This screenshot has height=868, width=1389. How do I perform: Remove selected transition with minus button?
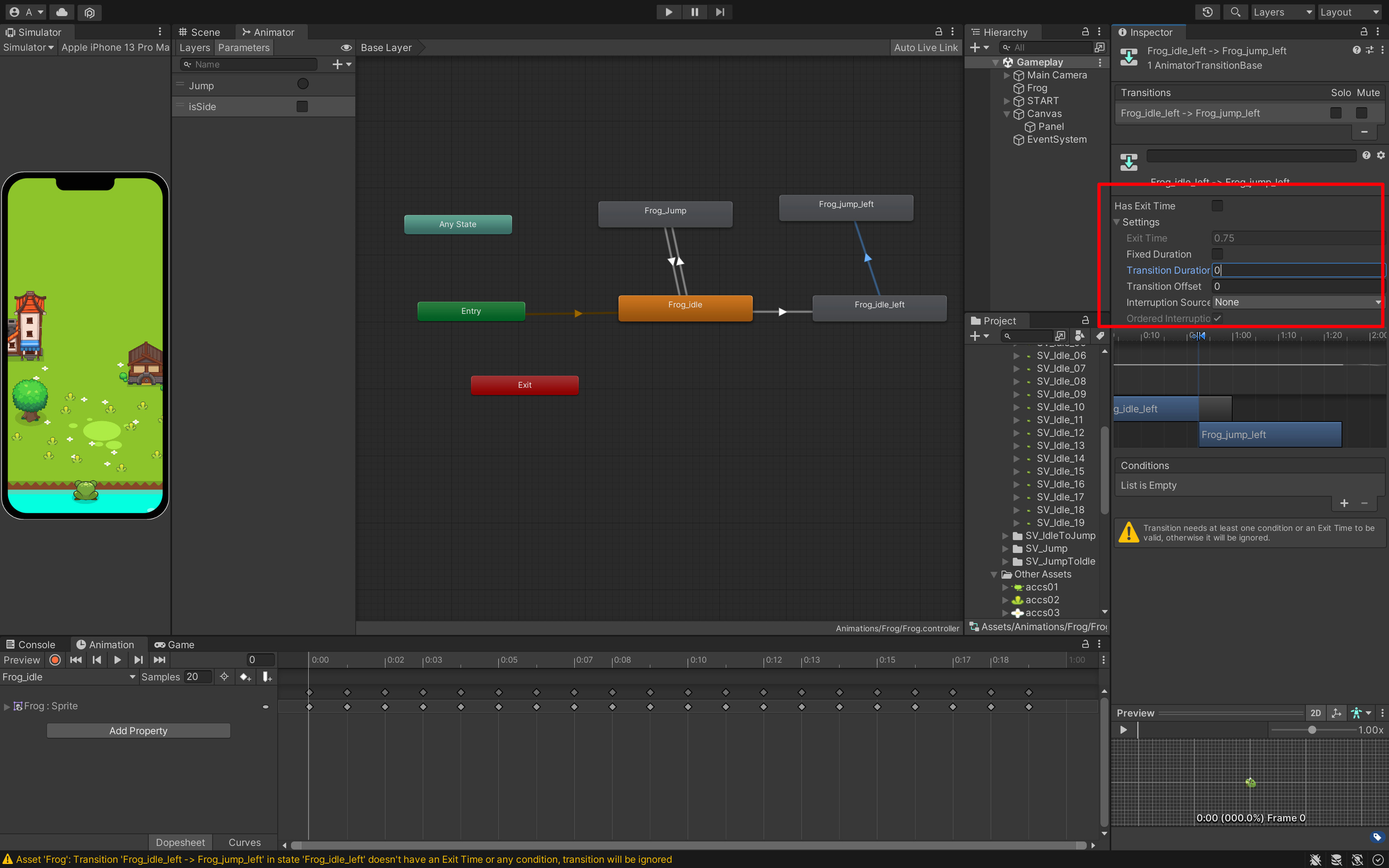pyautogui.click(x=1364, y=132)
